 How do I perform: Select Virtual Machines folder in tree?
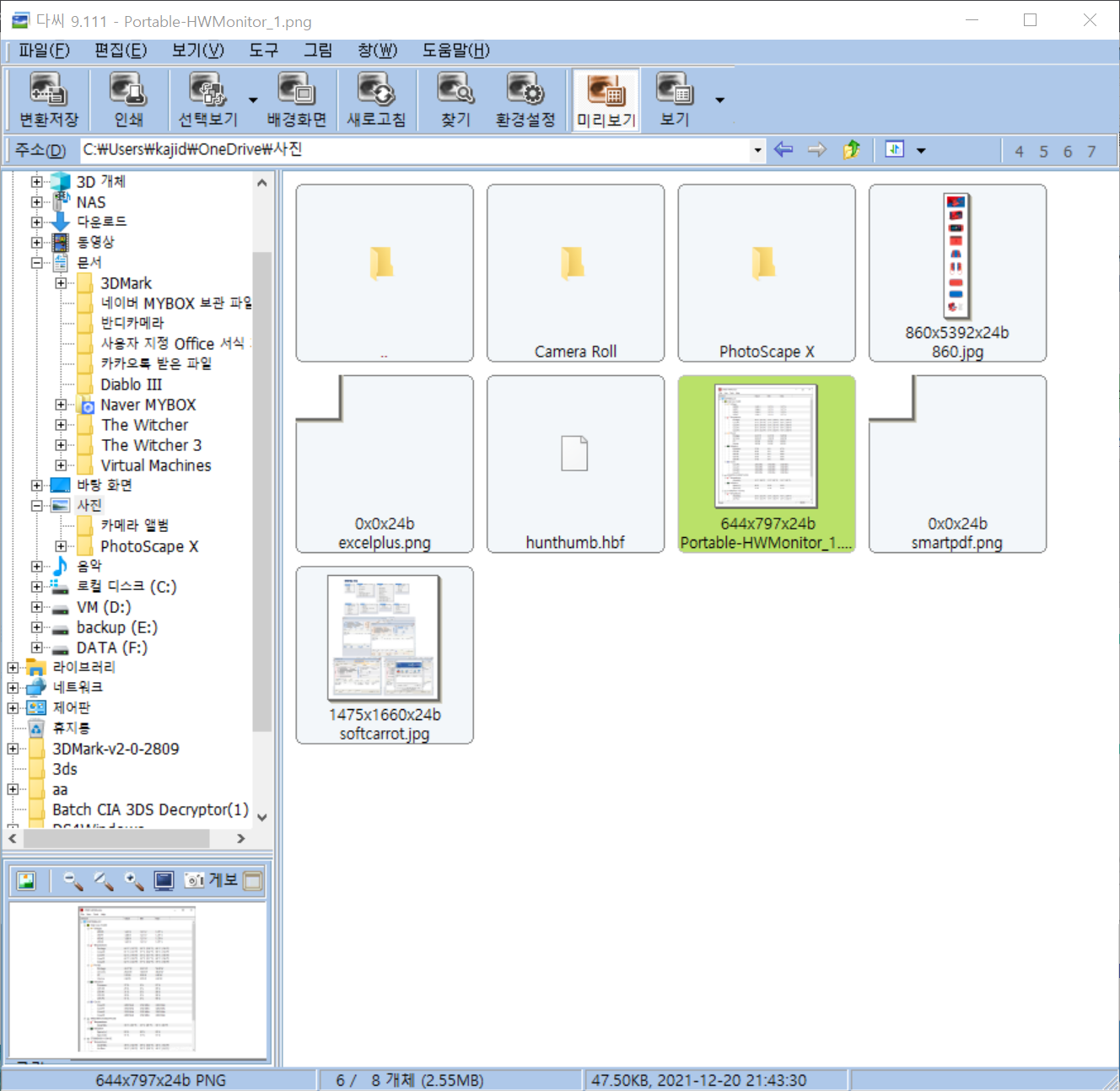[x=156, y=465]
